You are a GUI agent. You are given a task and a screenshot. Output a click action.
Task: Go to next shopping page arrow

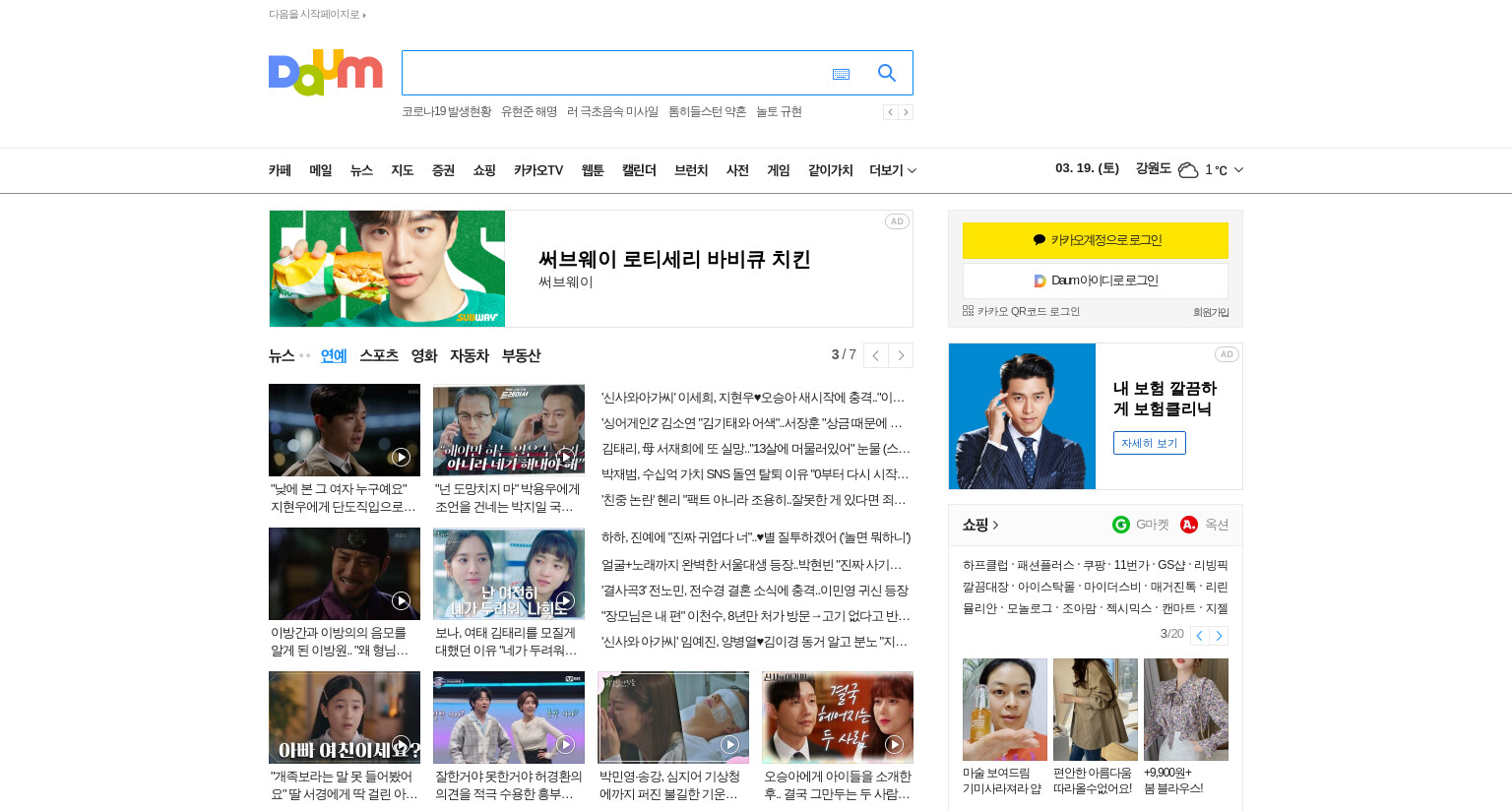tap(1219, 636)
